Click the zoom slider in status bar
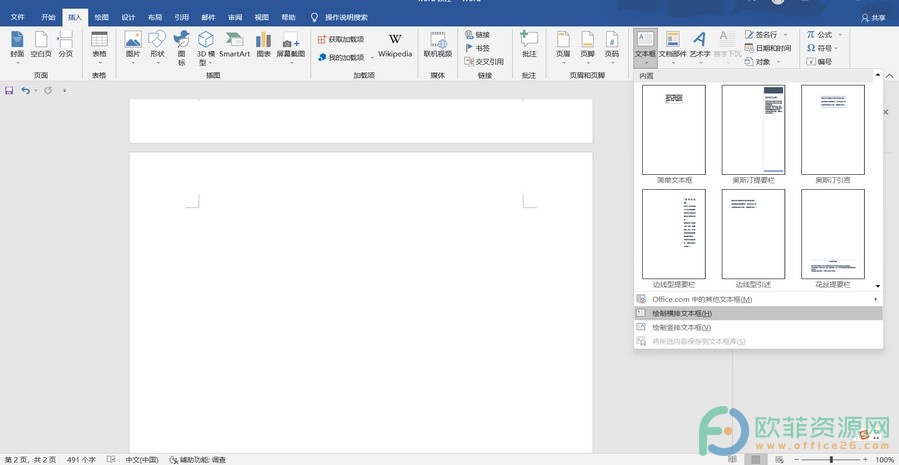The height and width of the screenshot is (465, 899). [x=831, y=459]
